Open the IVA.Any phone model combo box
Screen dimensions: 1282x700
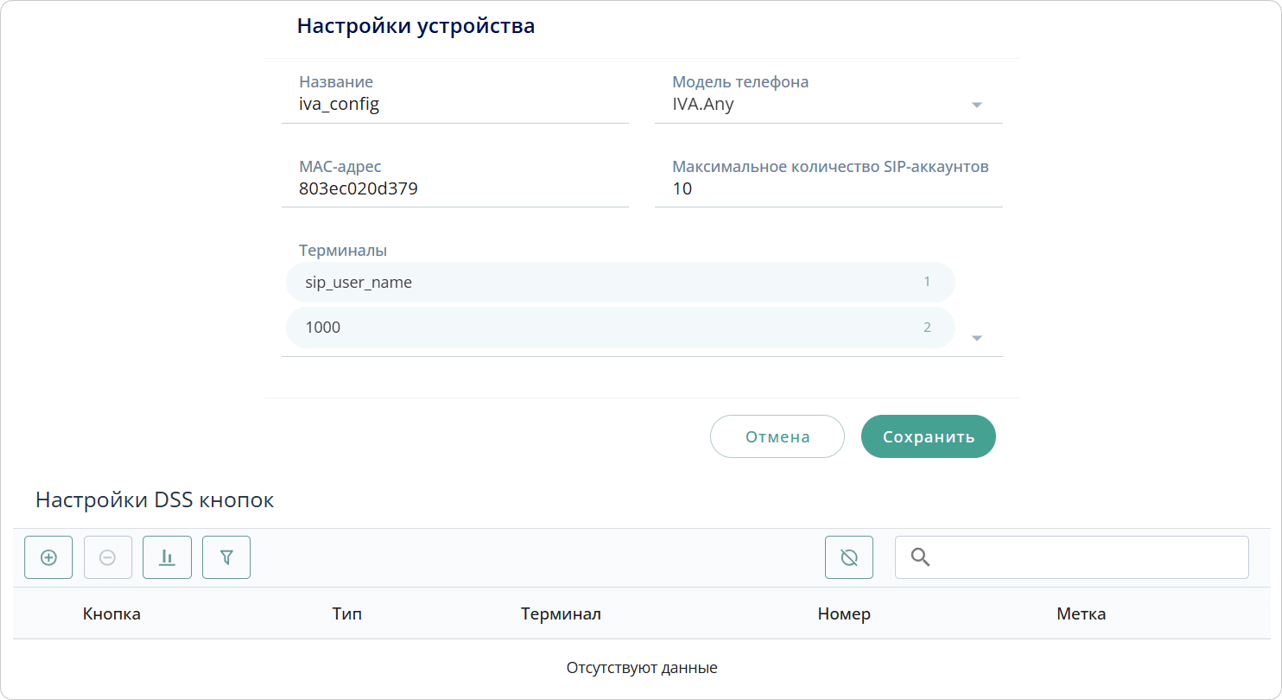815,104
